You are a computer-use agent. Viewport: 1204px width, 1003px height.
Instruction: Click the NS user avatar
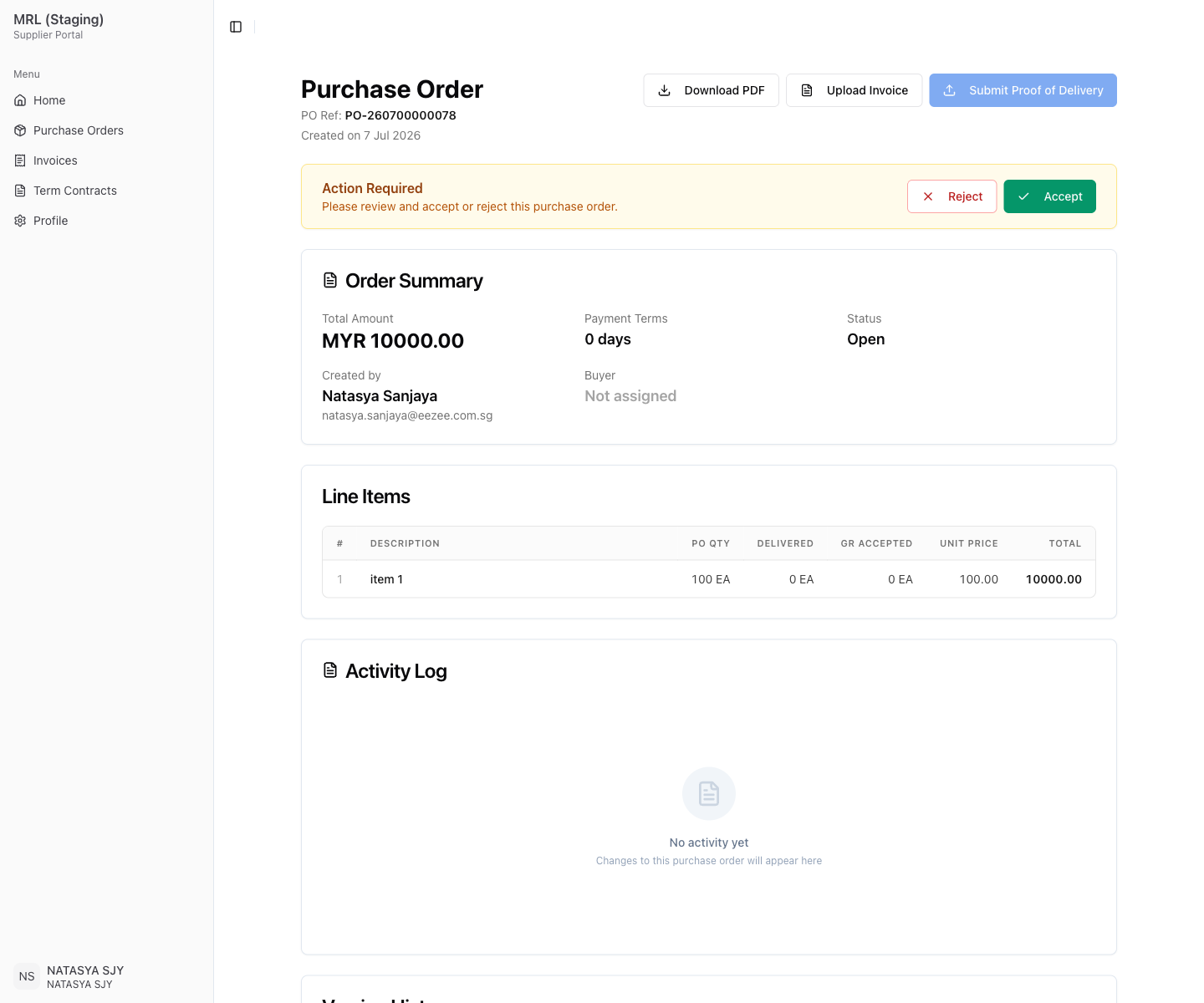27,976
